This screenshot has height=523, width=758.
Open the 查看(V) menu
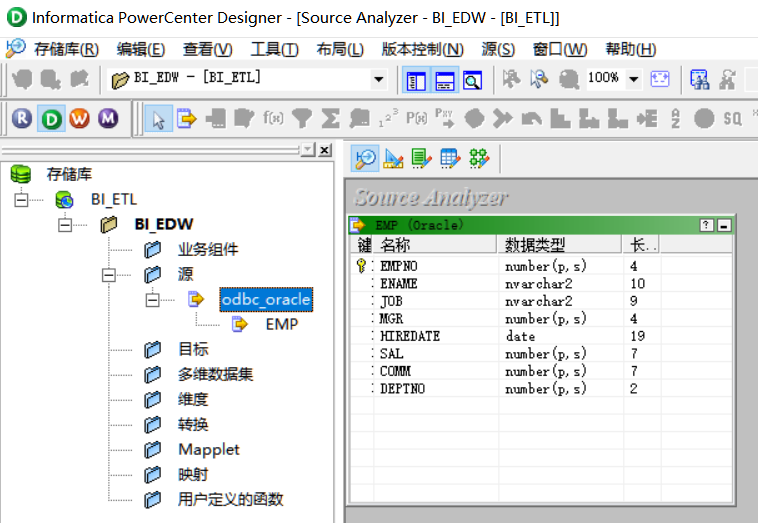pos(207,49)
